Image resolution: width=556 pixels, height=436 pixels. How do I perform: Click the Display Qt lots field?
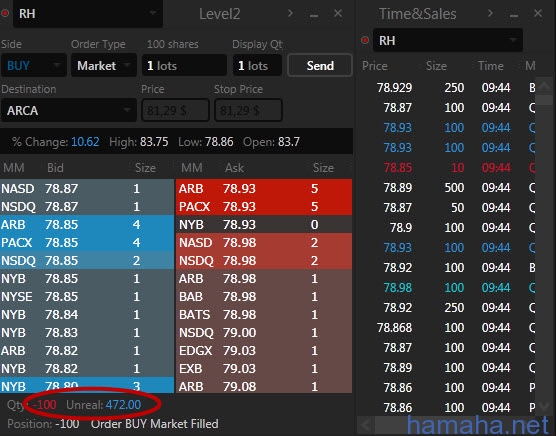click(x=257, y=66)
